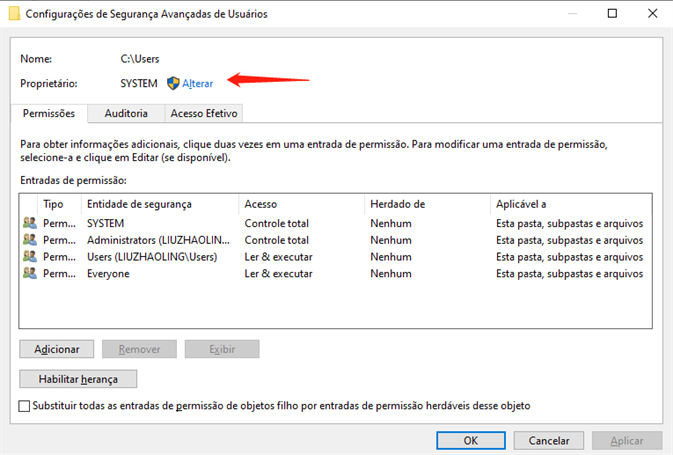Click the folder icon in title bar
The width and height of the screenshot is (673, 455).
pyautogui.click(x=14, y=13)
